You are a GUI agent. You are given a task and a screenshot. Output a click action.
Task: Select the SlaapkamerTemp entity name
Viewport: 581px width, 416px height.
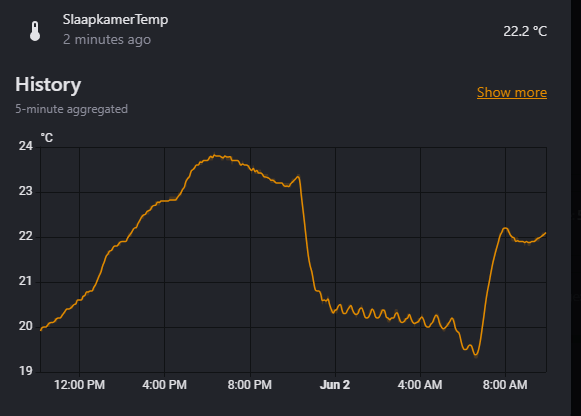click(115, 19)
